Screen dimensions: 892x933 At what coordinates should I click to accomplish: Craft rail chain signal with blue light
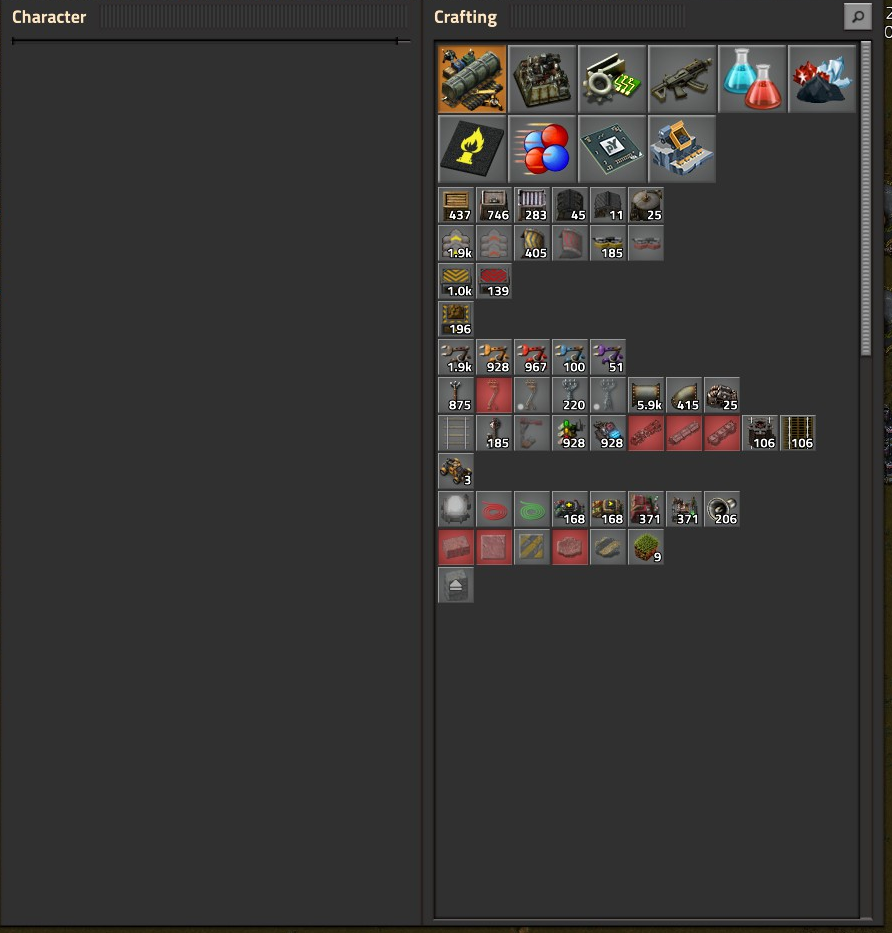(x=608, y=433)
